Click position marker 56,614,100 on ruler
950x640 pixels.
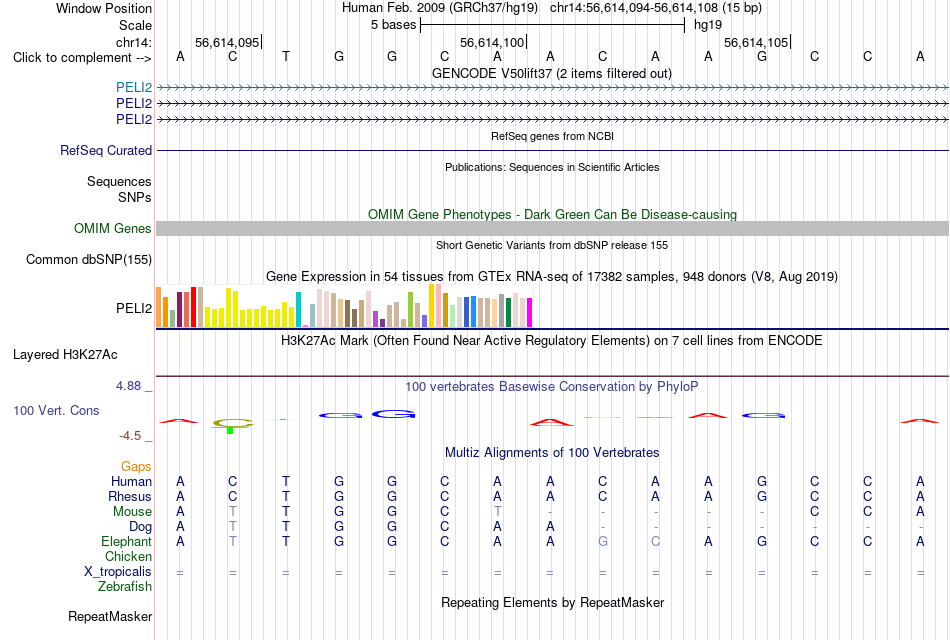point(493,42)
